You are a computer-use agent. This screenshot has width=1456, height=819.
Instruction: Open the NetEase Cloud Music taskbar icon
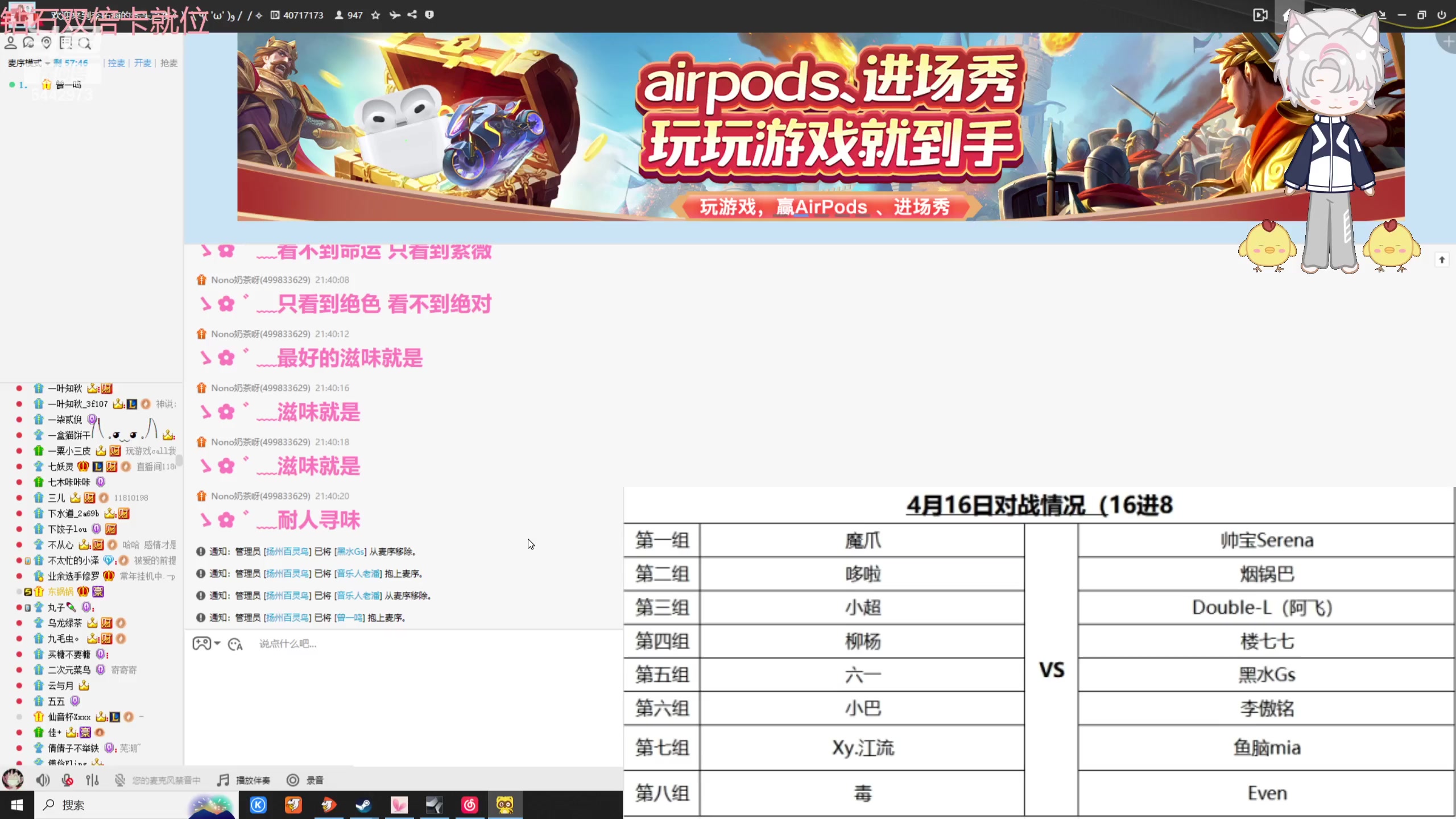(x=470, y=805)
